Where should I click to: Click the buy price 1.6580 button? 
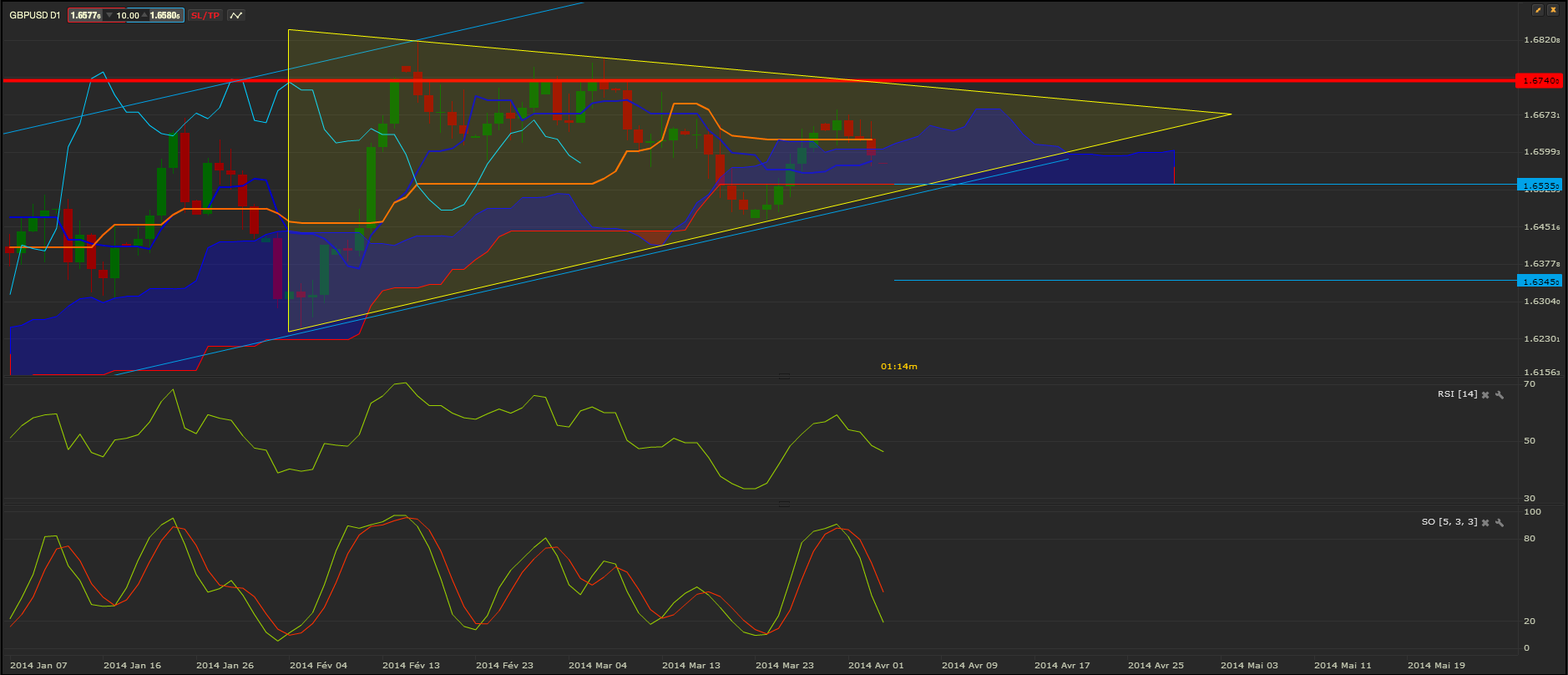[x=165, y=15]
